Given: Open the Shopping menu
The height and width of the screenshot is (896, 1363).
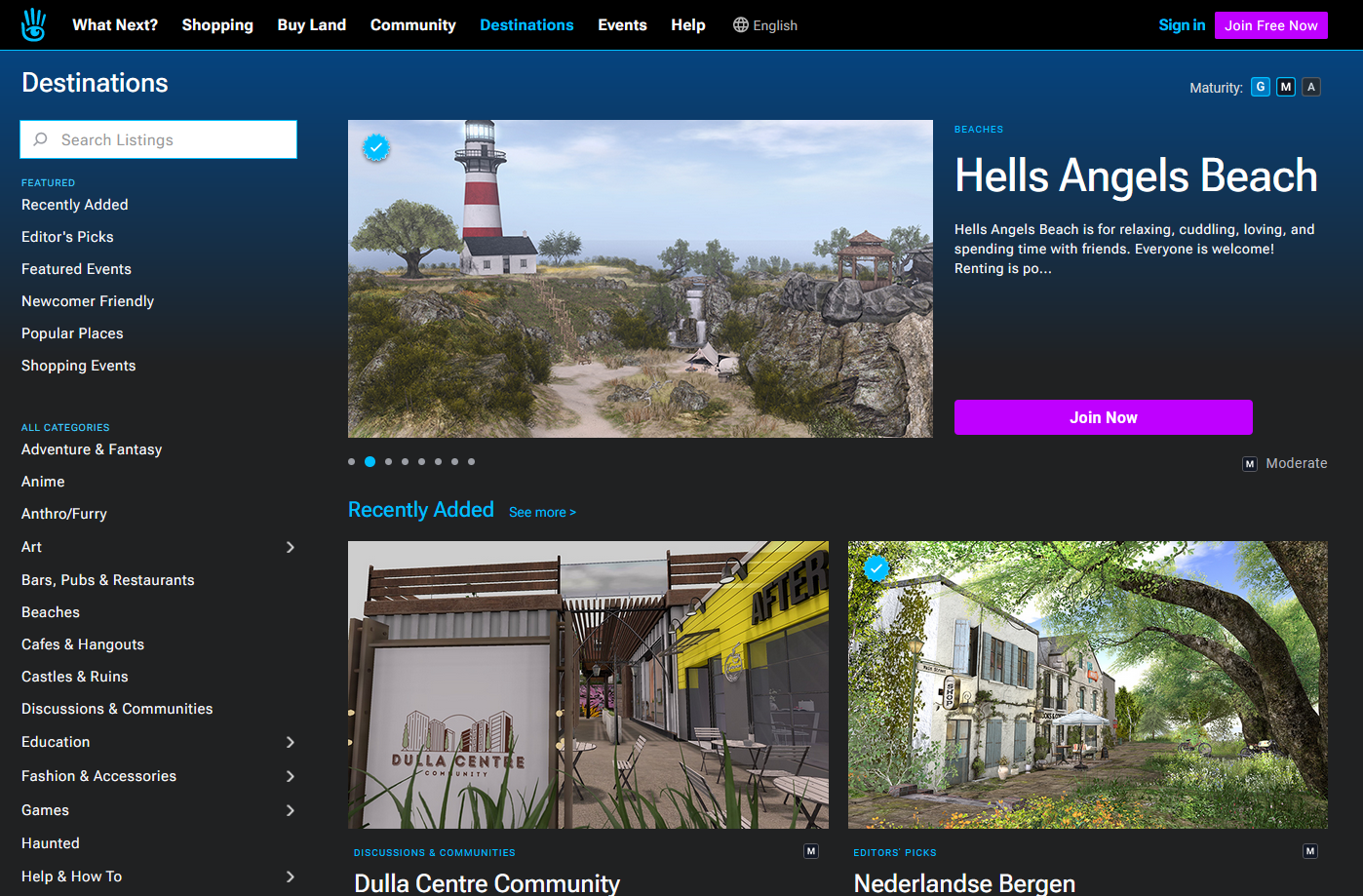Looking at the screenshot, I should 217,25.
